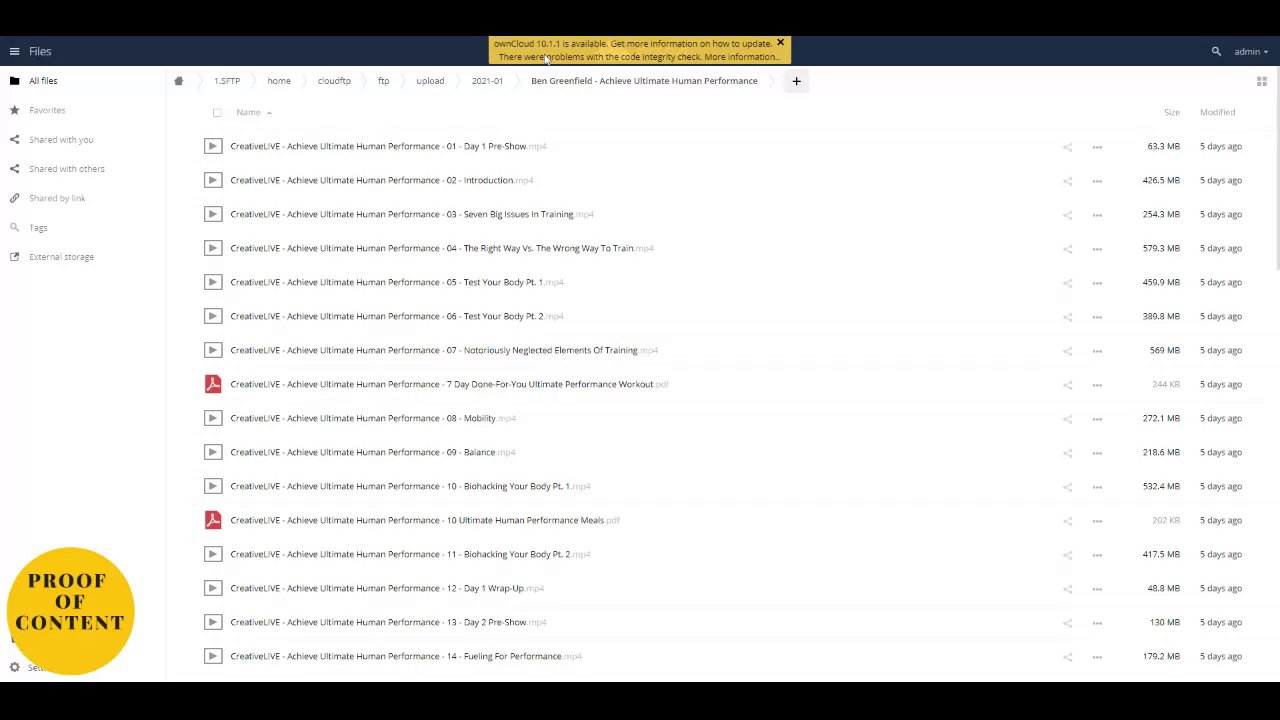This screenshot has width=1280, height=720.
Task: Open more actions for 11 - Biohacking Pt. 2
Action: point(1097,554)
